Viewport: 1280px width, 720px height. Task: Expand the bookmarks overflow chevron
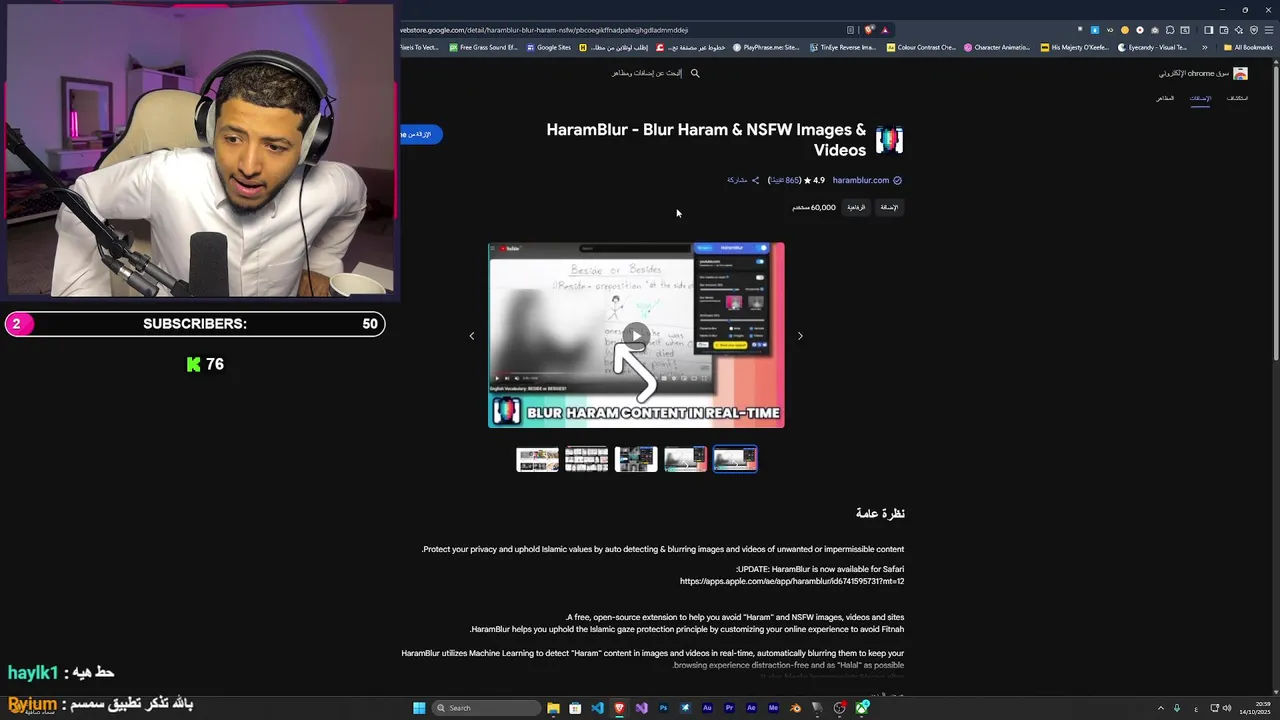point(1204,47)
